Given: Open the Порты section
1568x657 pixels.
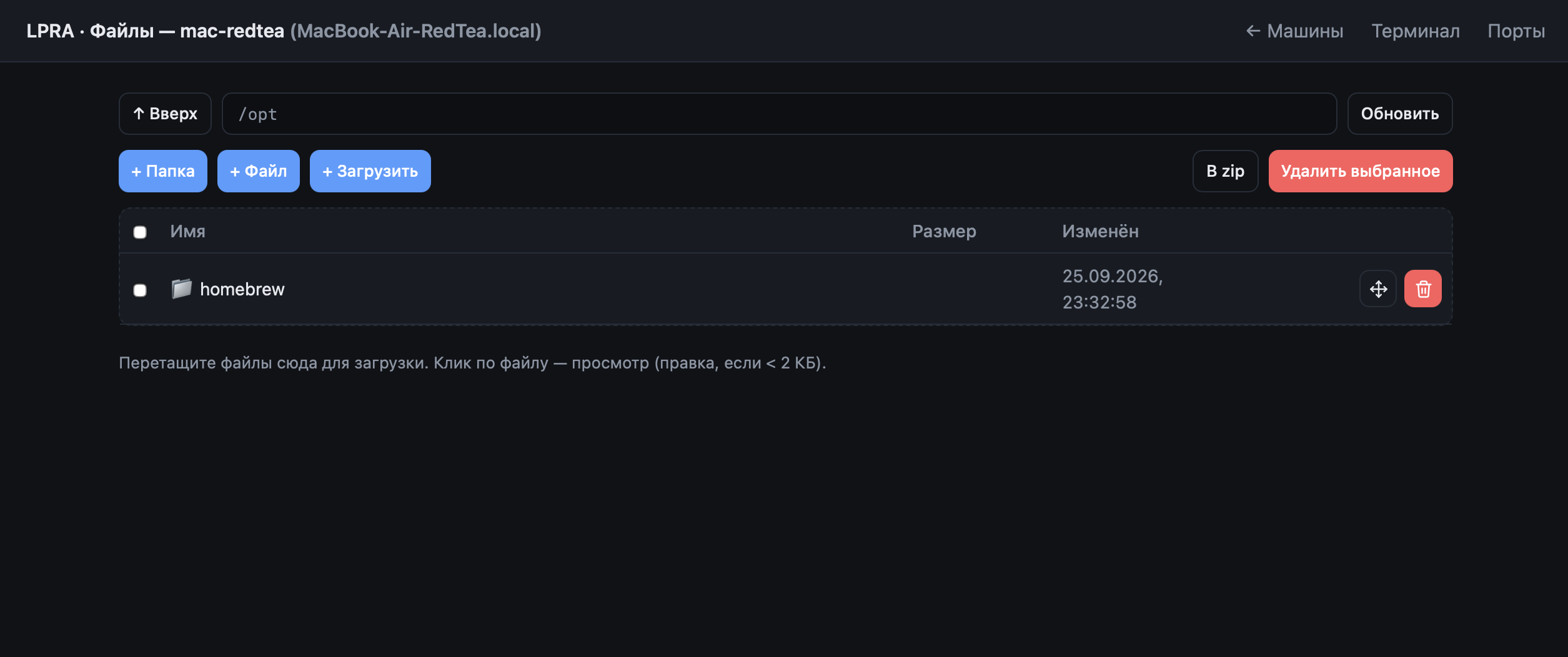Looking at the screenshot, I should (x=1516, y=31).
